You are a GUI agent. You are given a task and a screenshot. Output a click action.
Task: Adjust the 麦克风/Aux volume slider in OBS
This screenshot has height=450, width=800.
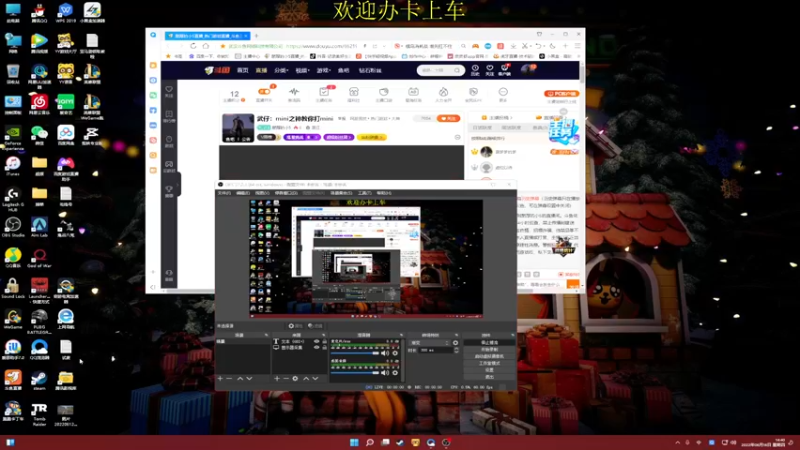[355, 353]
